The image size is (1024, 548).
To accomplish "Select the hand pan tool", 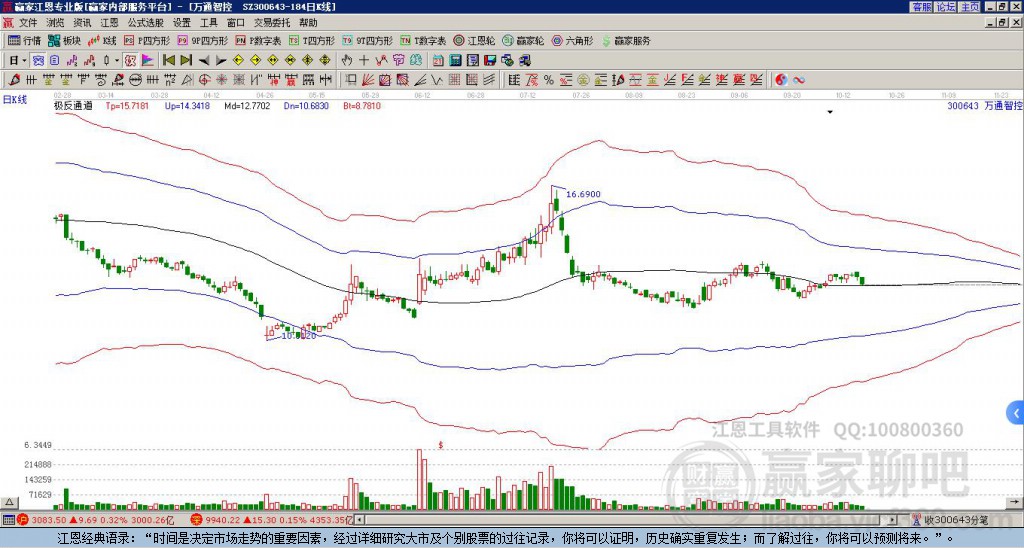I will tap(347, 61).
